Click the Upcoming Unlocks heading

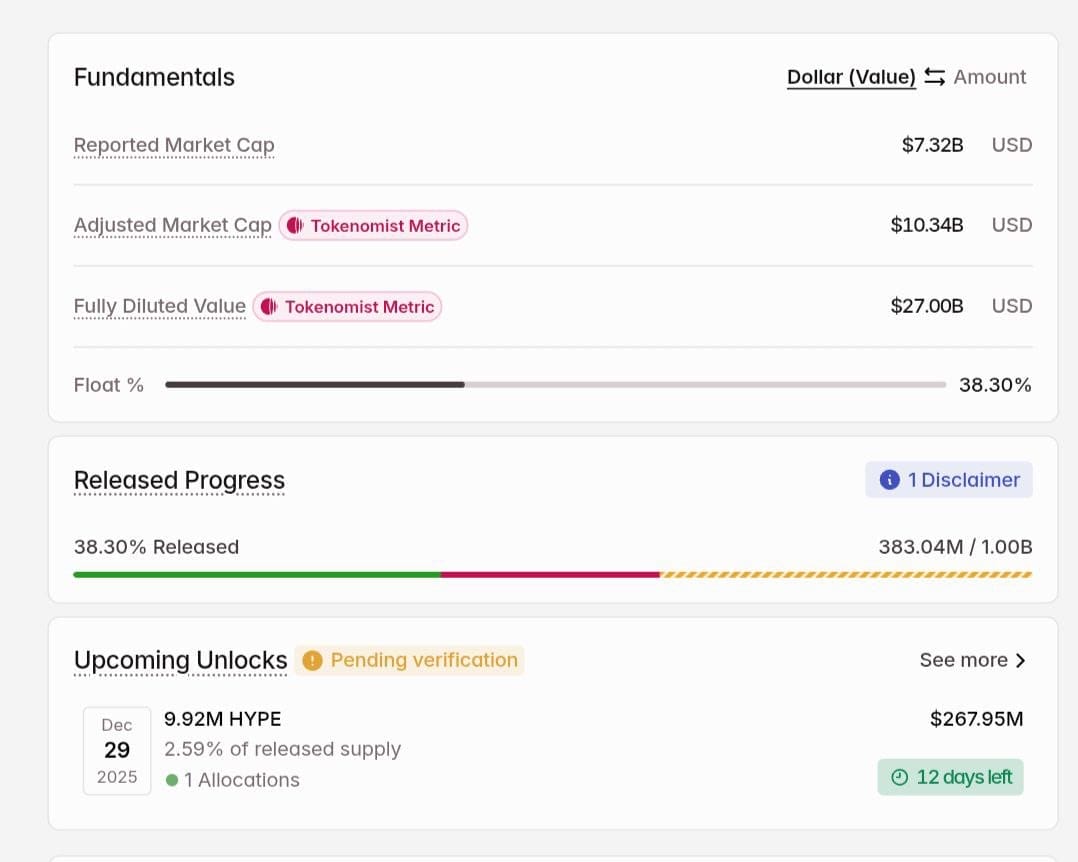tap(180, 660)
